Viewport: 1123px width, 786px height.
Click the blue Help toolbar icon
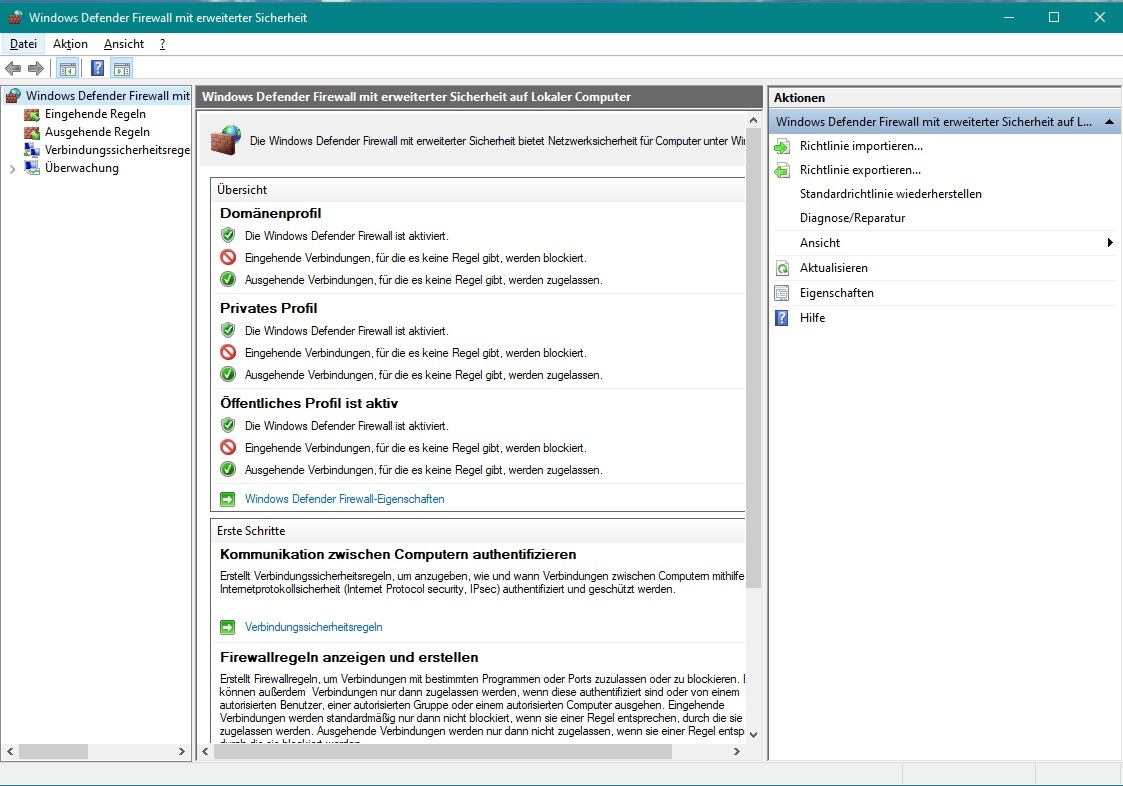point(97,68)
